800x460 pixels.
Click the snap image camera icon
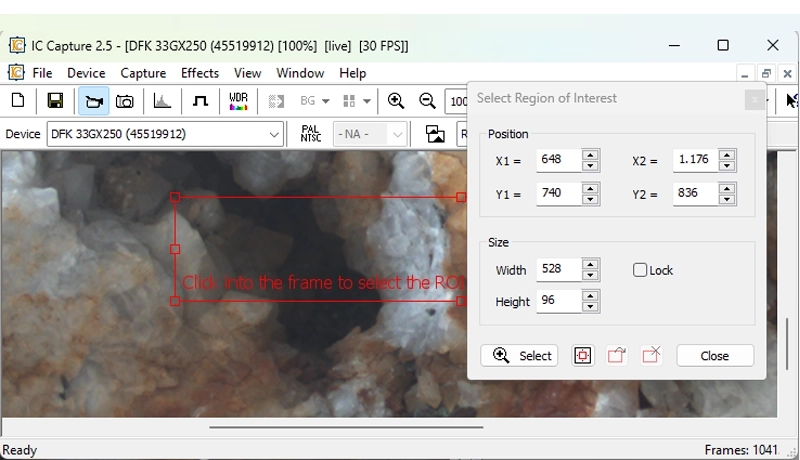pos(125,101)
